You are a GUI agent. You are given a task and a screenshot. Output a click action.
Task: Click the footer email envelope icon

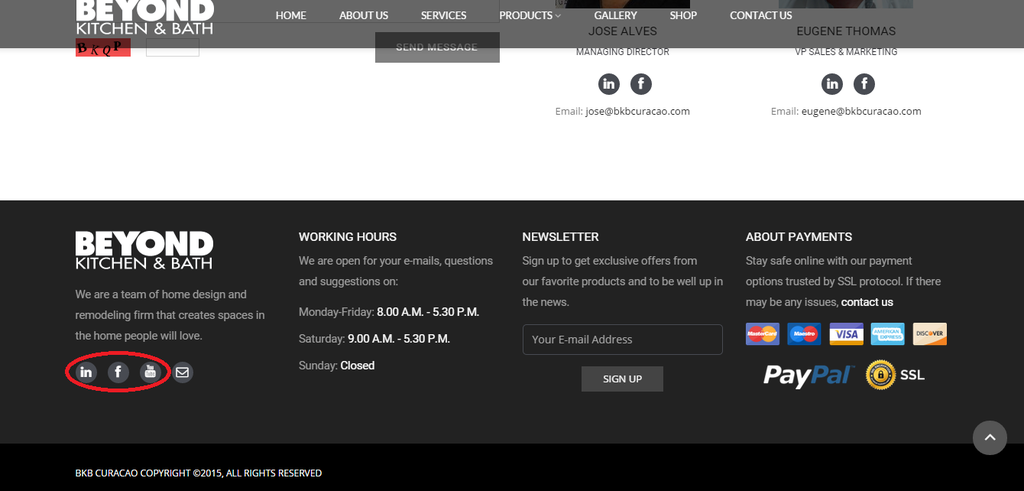[x=182, y=372]
